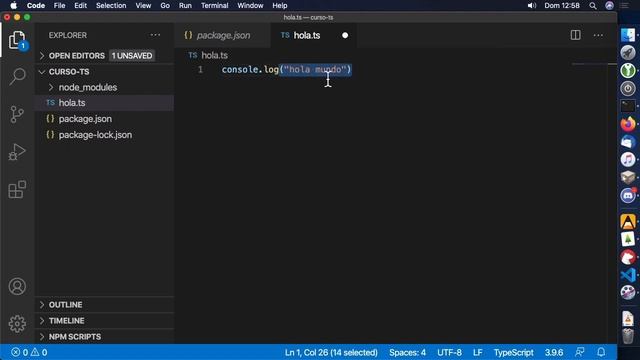Screen dimensions: 640x360
Task: Switch to the package.json tab
Action: [222, 36]
